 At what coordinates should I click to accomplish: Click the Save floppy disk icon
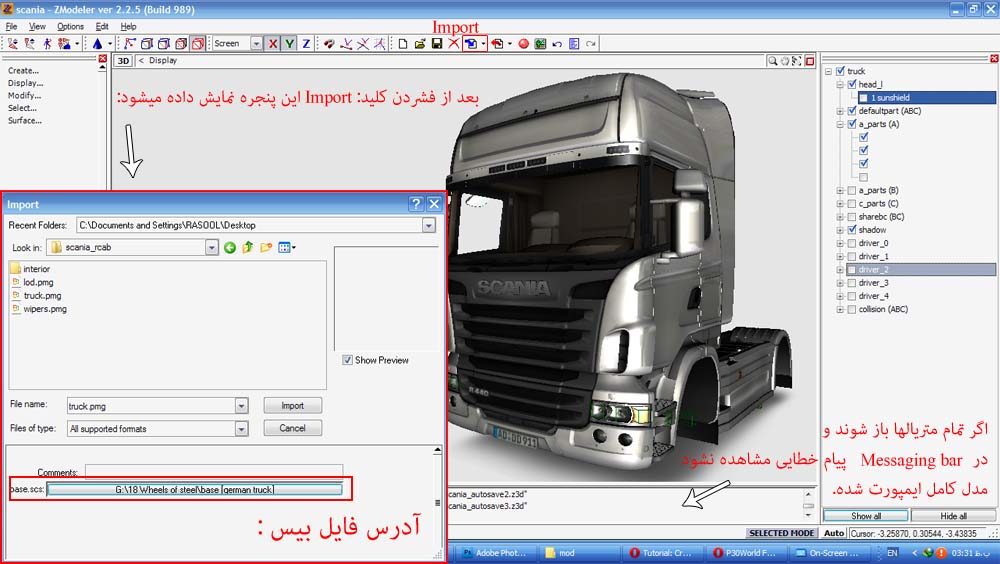(x=437, y=43)
